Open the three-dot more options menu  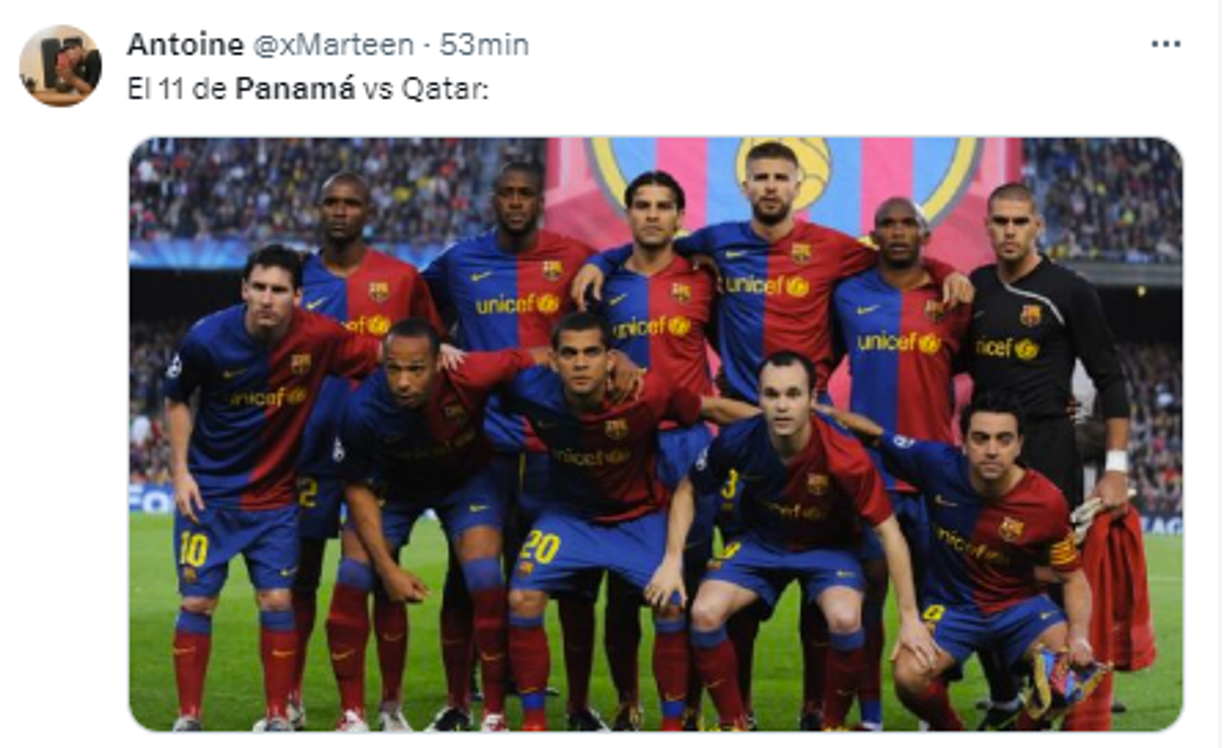1165,45
